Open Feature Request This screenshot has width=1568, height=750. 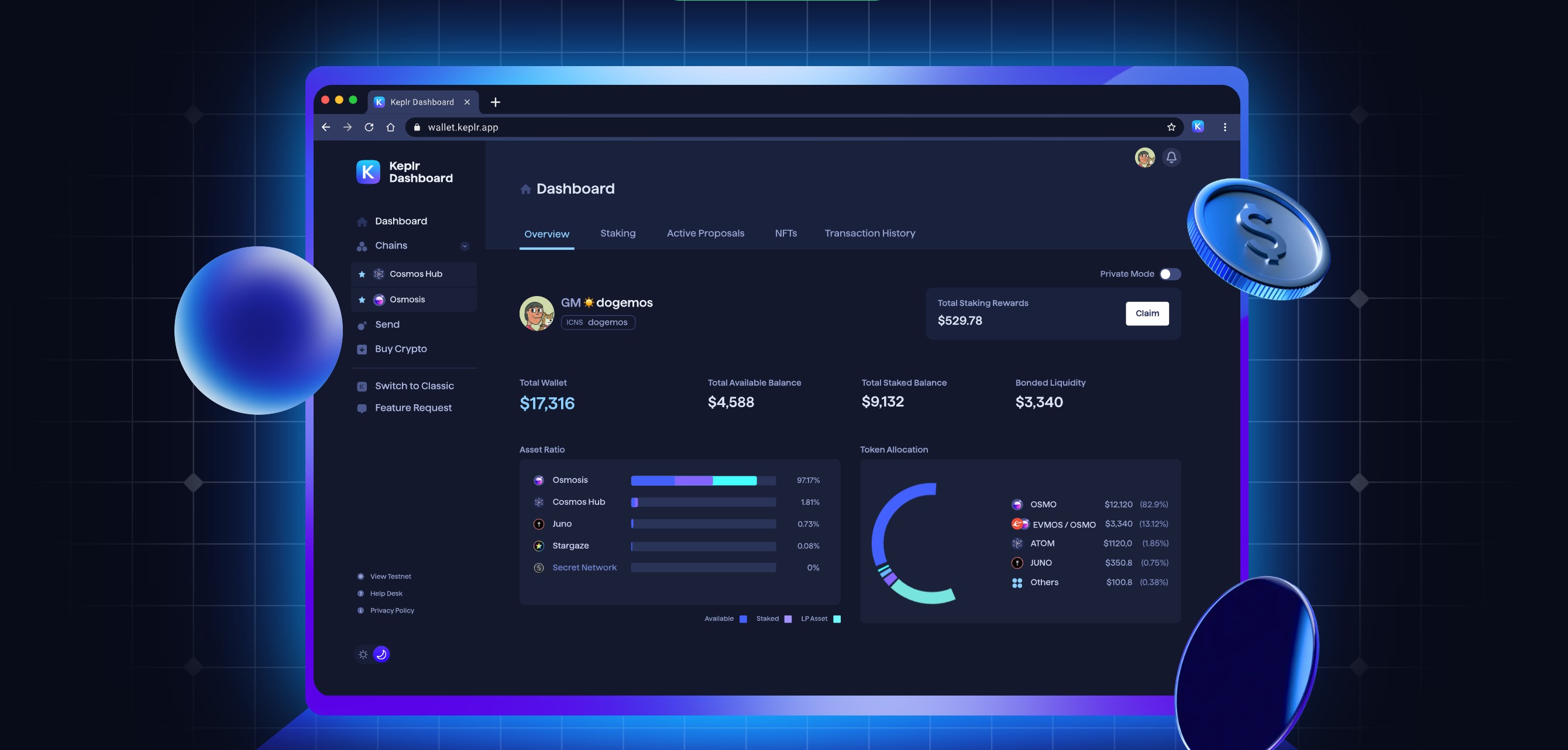coord(412,408)
